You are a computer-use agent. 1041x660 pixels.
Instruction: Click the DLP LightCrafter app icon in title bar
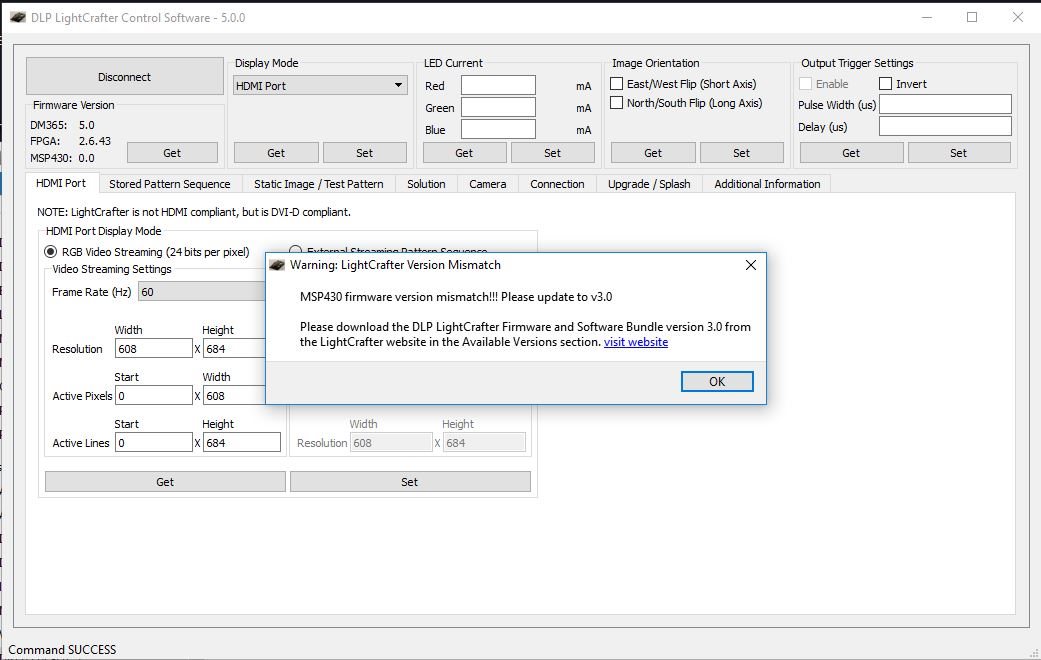(x=18, y=17)
